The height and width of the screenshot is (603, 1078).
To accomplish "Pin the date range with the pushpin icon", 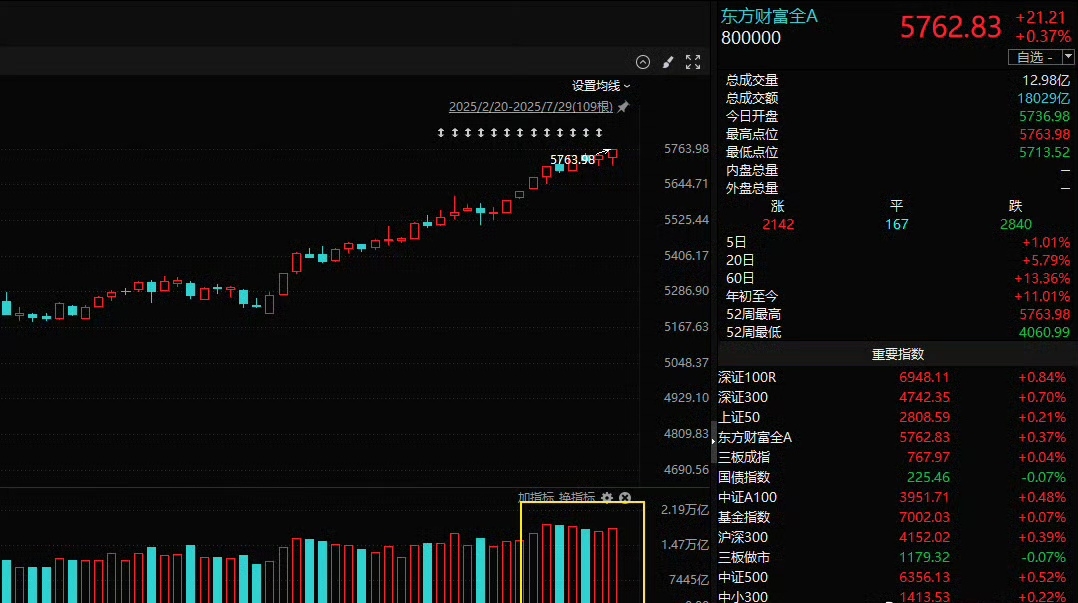I will point(623,107).
